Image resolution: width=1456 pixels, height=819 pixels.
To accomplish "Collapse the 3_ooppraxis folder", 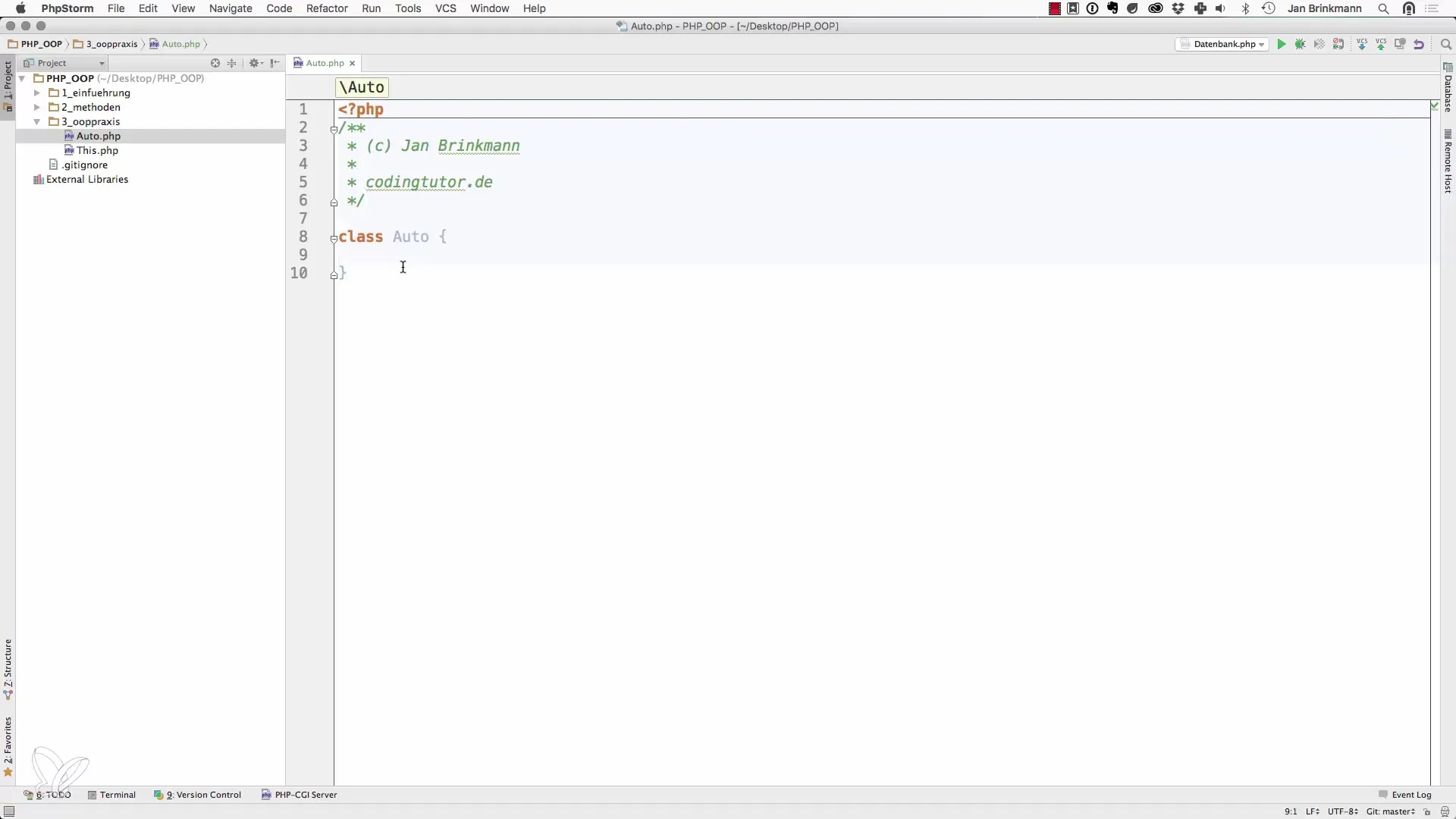I will point(36,121).
